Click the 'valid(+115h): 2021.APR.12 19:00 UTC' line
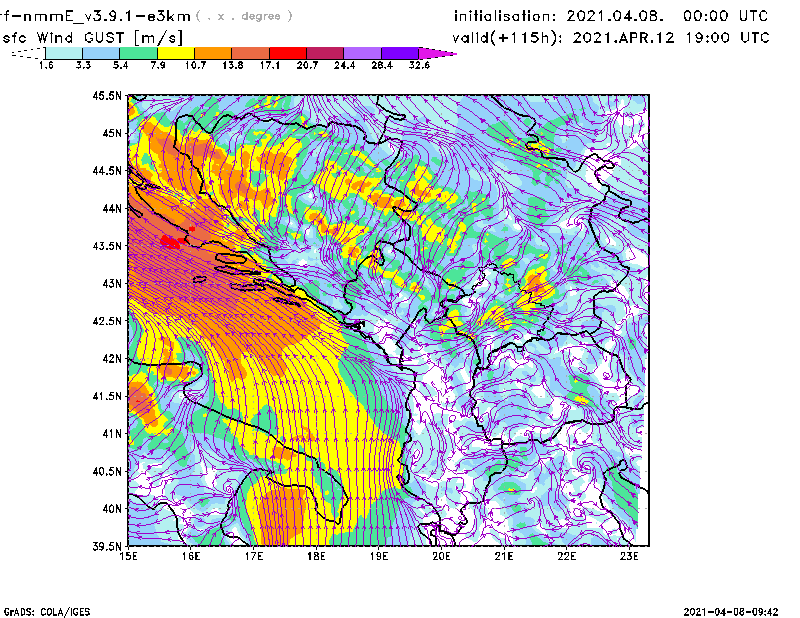Screen dimensions: 800x618 (x=611, y=38)
